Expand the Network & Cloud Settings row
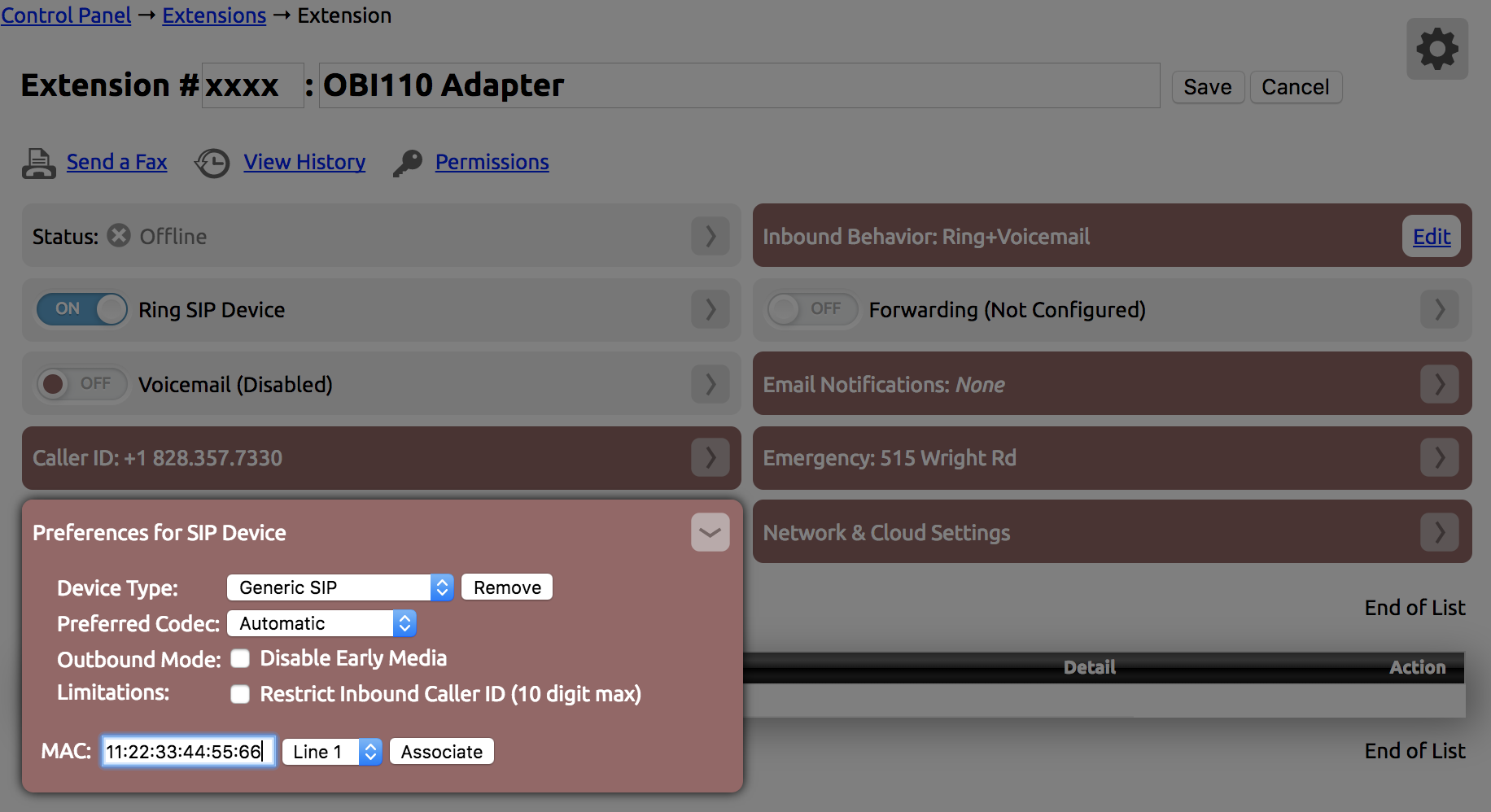This screenshot has width=1491, height=812. [x=1439, y=533]
